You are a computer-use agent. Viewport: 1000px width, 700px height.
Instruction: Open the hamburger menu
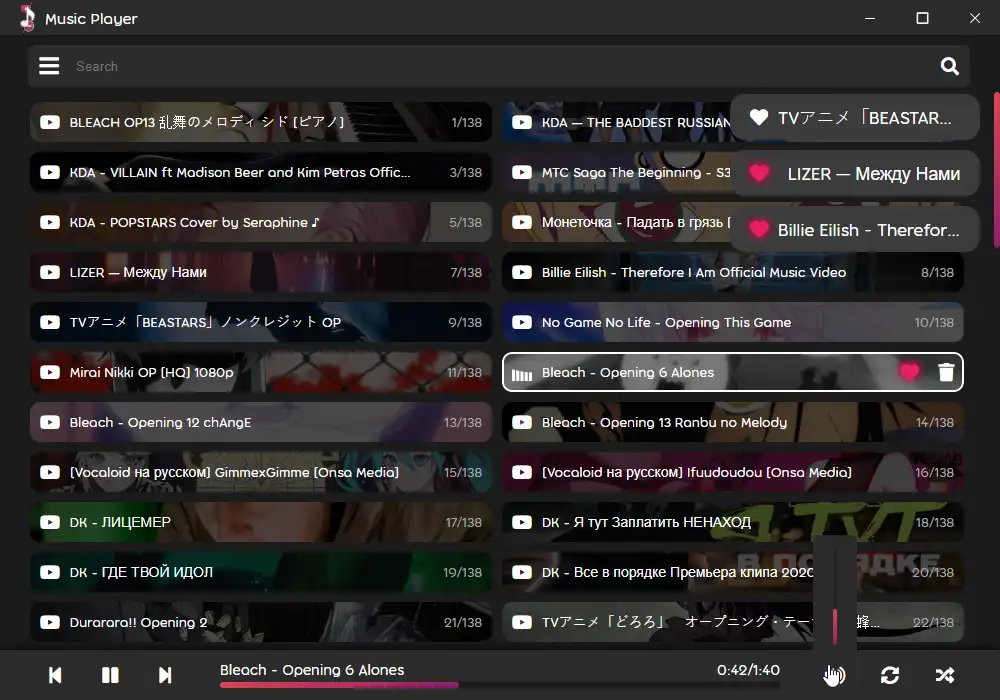pyautogui.click(x=49, y=66)
